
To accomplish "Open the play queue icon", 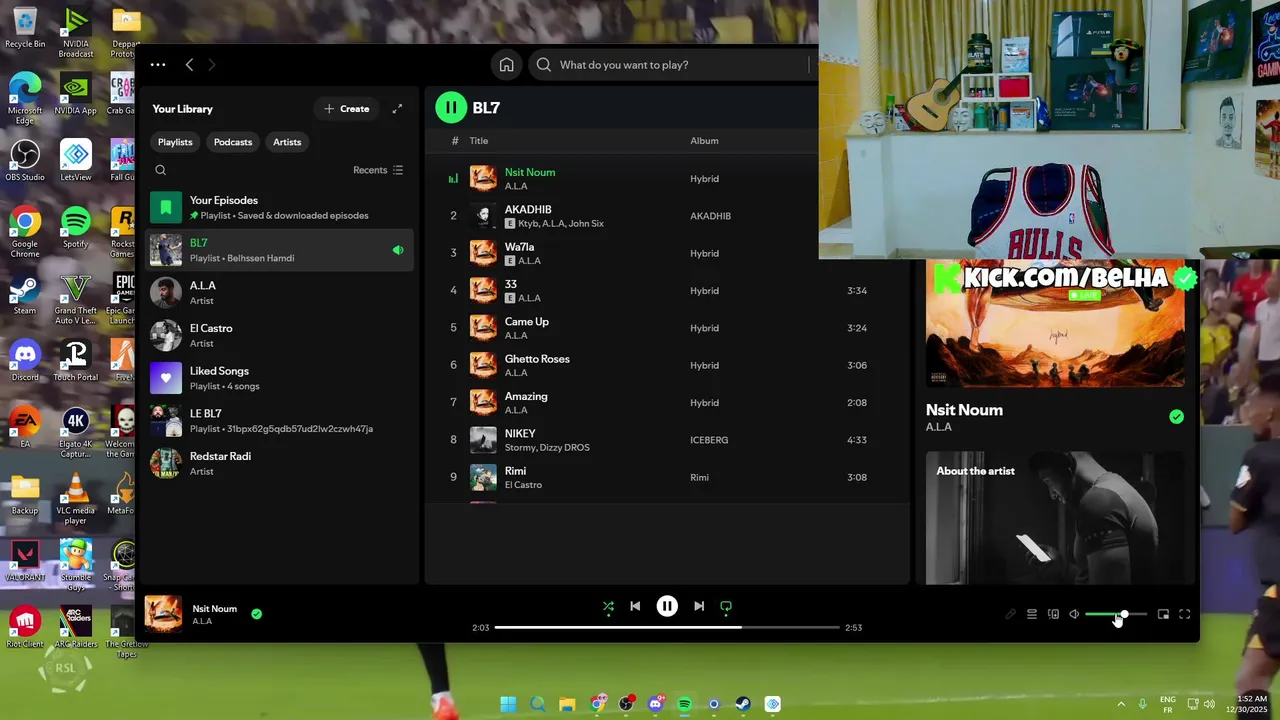I will click(1032, 614).
